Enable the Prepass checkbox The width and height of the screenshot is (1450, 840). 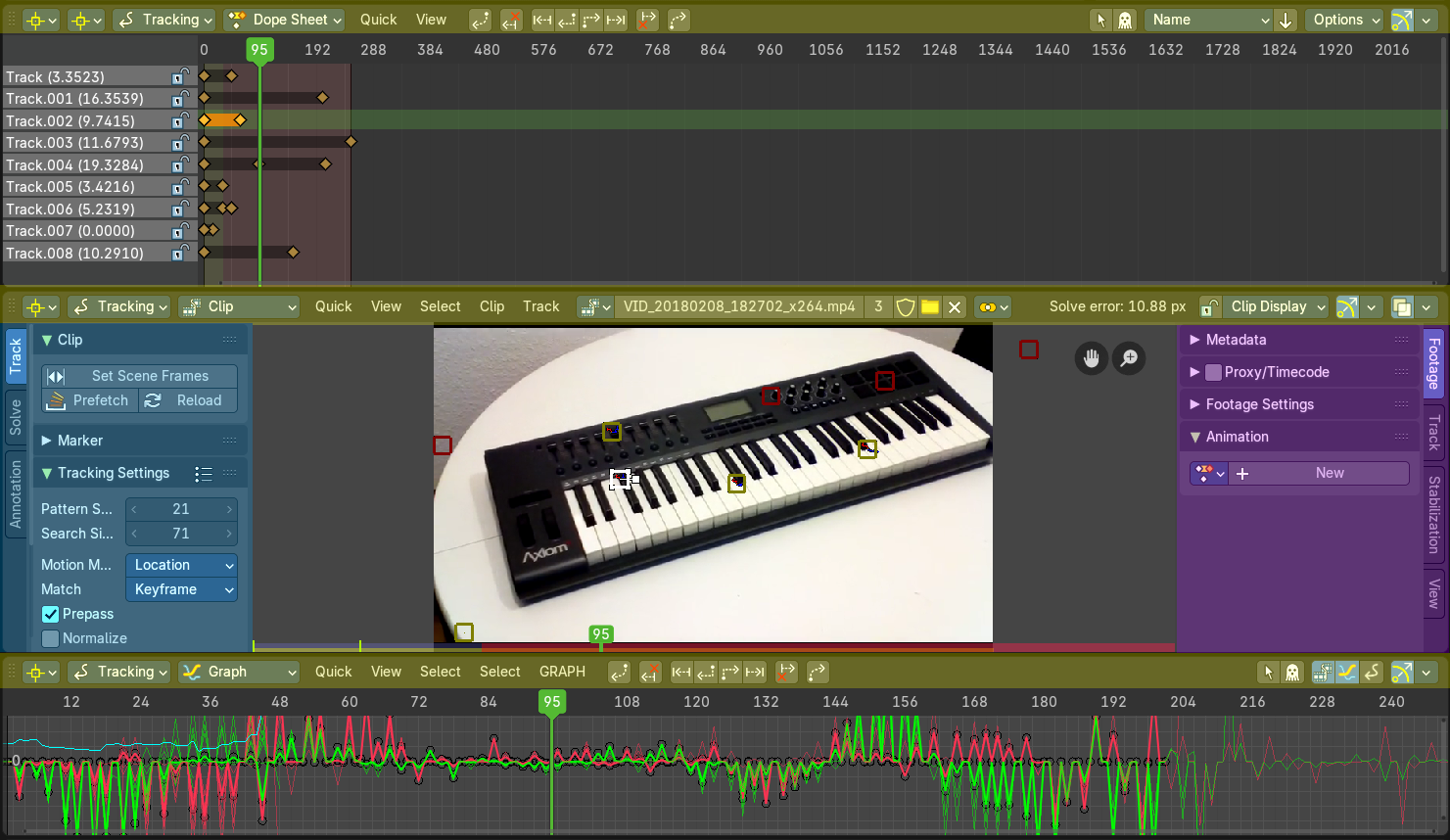click(x=51, y=615)
